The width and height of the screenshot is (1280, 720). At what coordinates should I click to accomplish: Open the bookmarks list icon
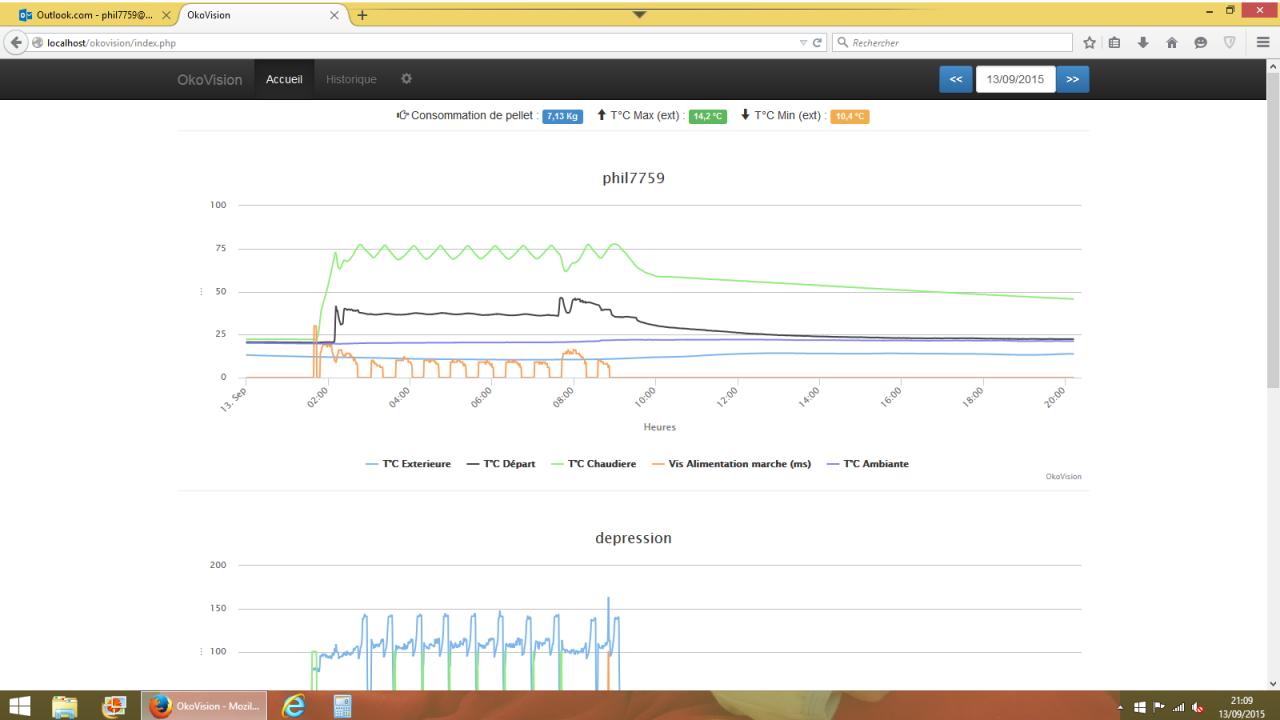pos(1115,43)
